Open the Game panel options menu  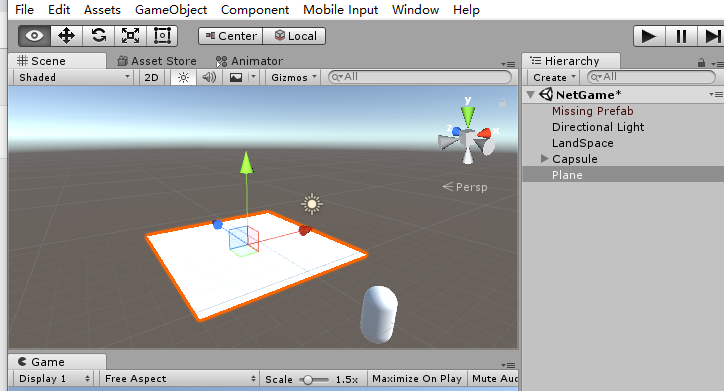click(x=508, y=365)
